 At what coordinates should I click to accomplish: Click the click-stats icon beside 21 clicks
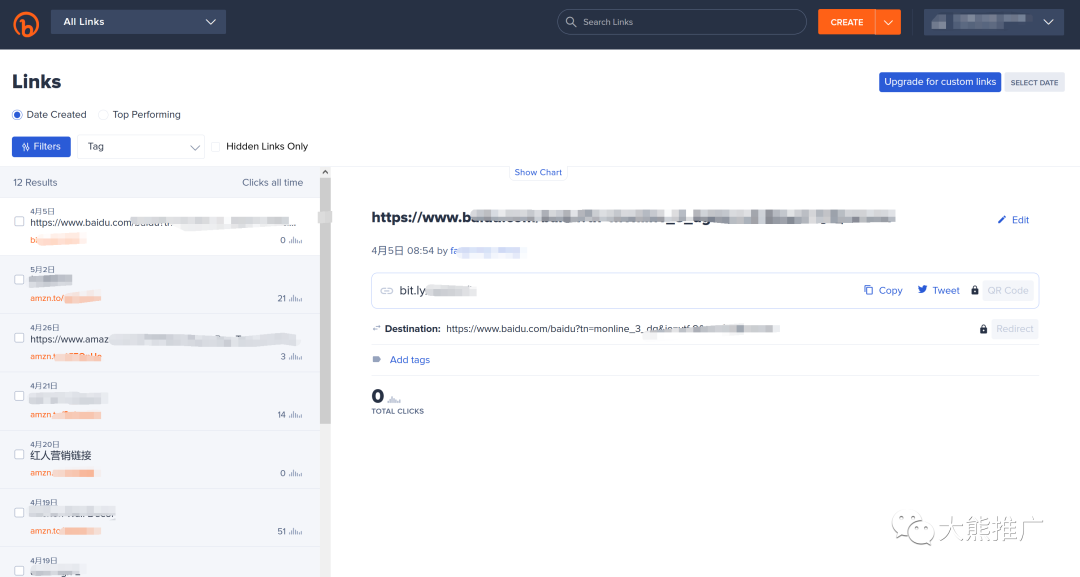pyautogui.click(x=295, y=299)
